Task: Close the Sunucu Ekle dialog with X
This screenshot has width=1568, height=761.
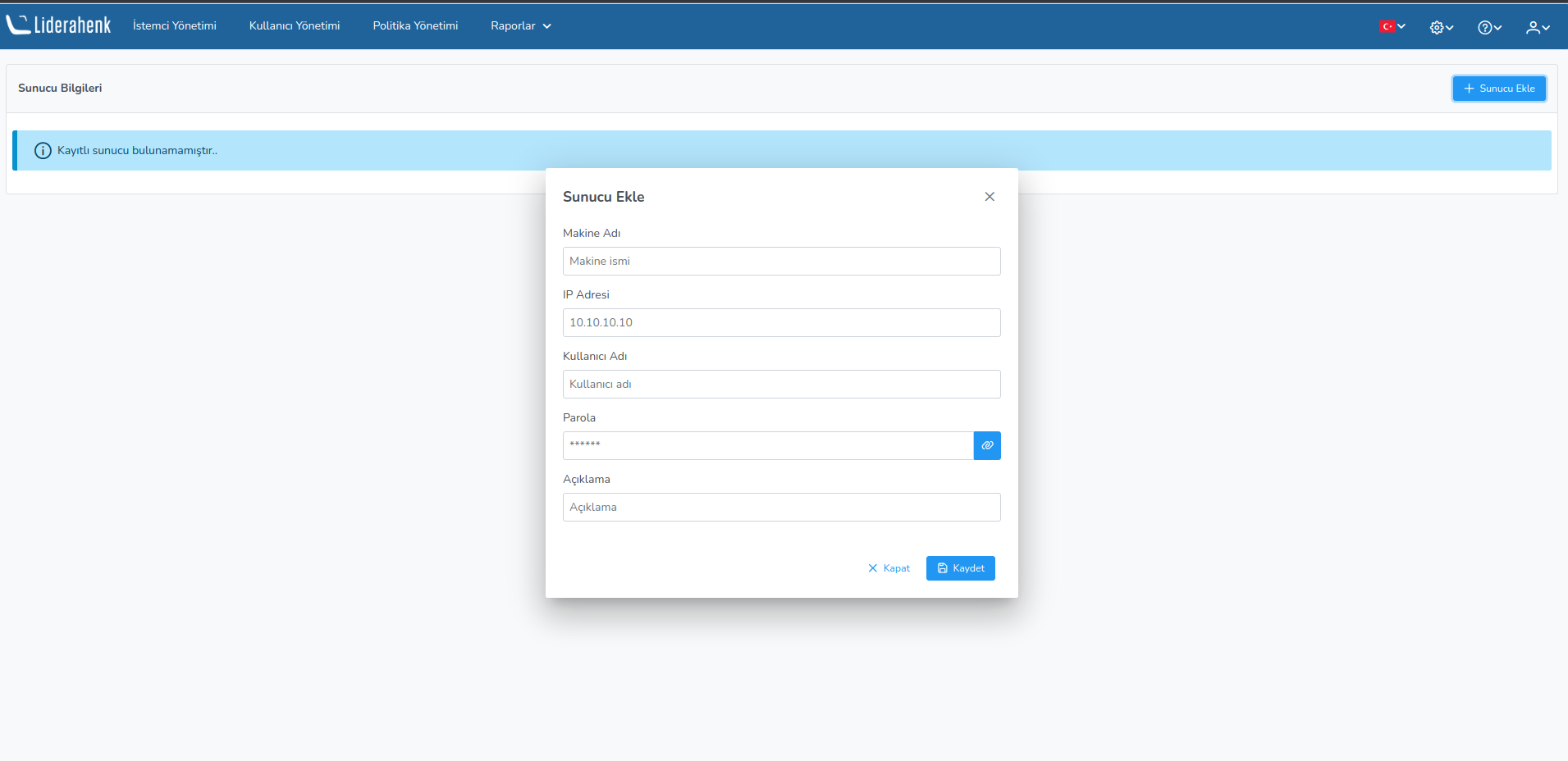Action: [x=990, y=197]
